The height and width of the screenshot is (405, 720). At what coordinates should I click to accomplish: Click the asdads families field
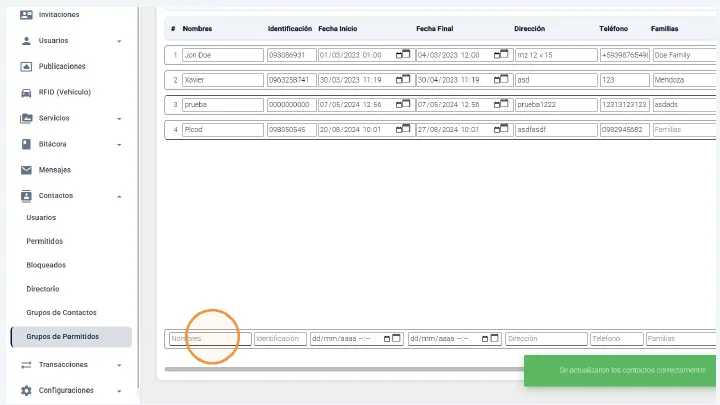684,104
